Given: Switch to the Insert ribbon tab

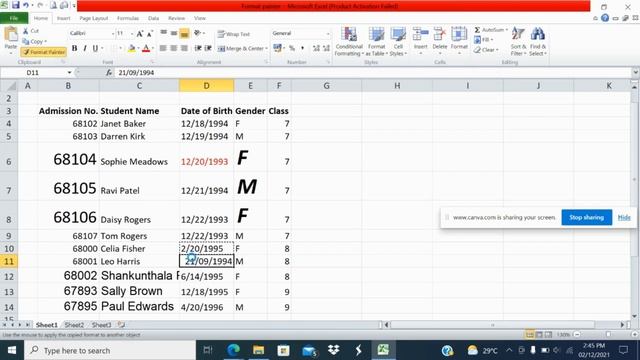Looking at the screenshot, I should click(x=63, y=18).
